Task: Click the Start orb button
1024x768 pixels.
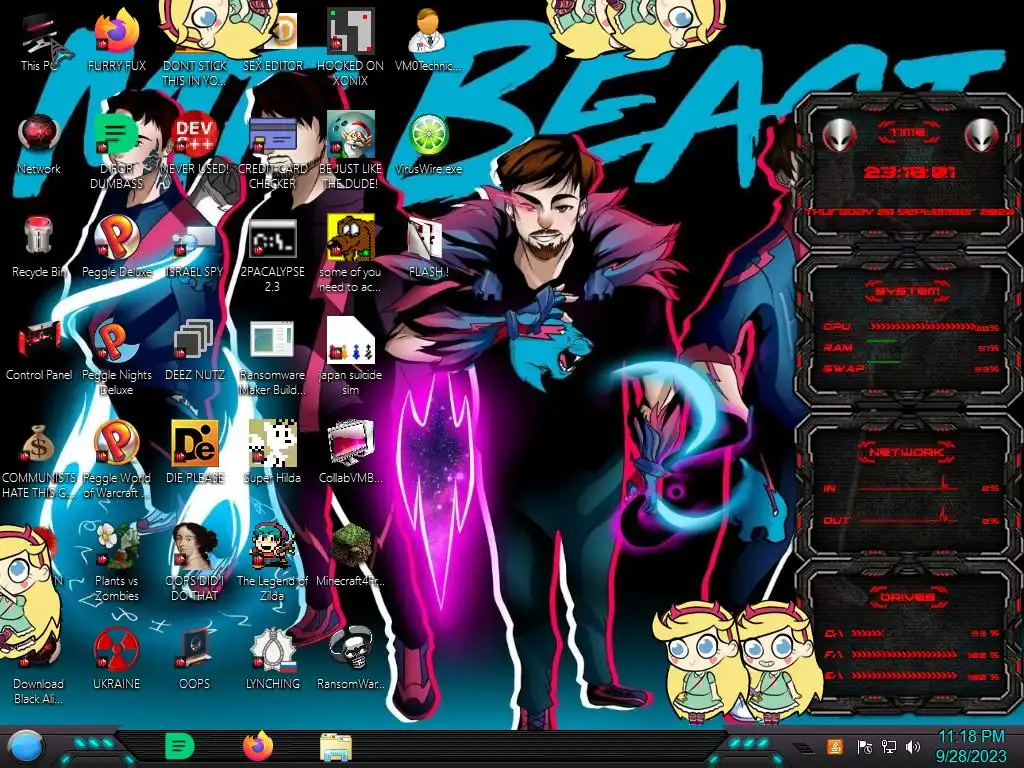Action: coord(26,748)
